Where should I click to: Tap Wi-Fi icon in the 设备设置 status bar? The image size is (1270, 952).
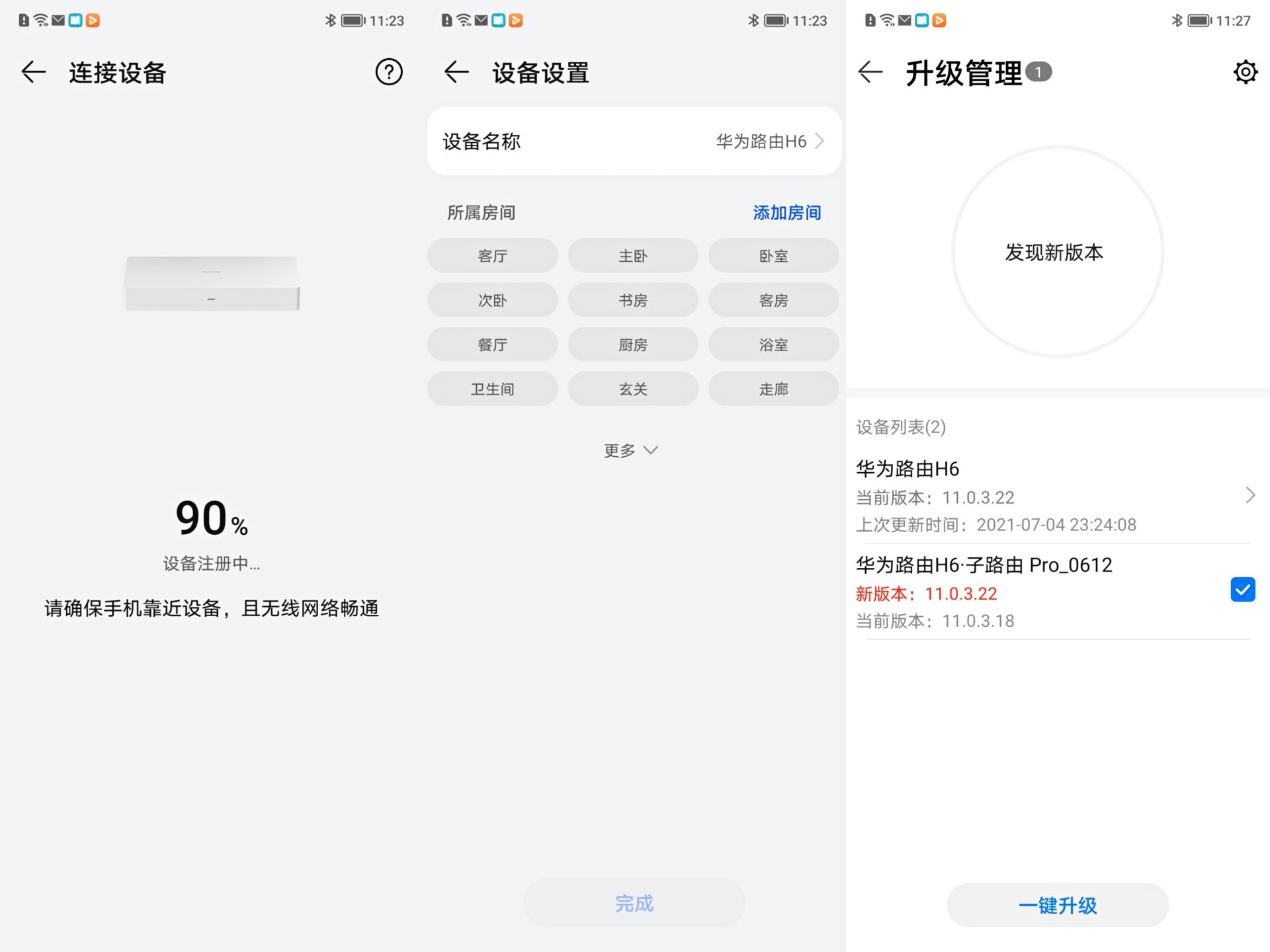click(x=464, y=20)
